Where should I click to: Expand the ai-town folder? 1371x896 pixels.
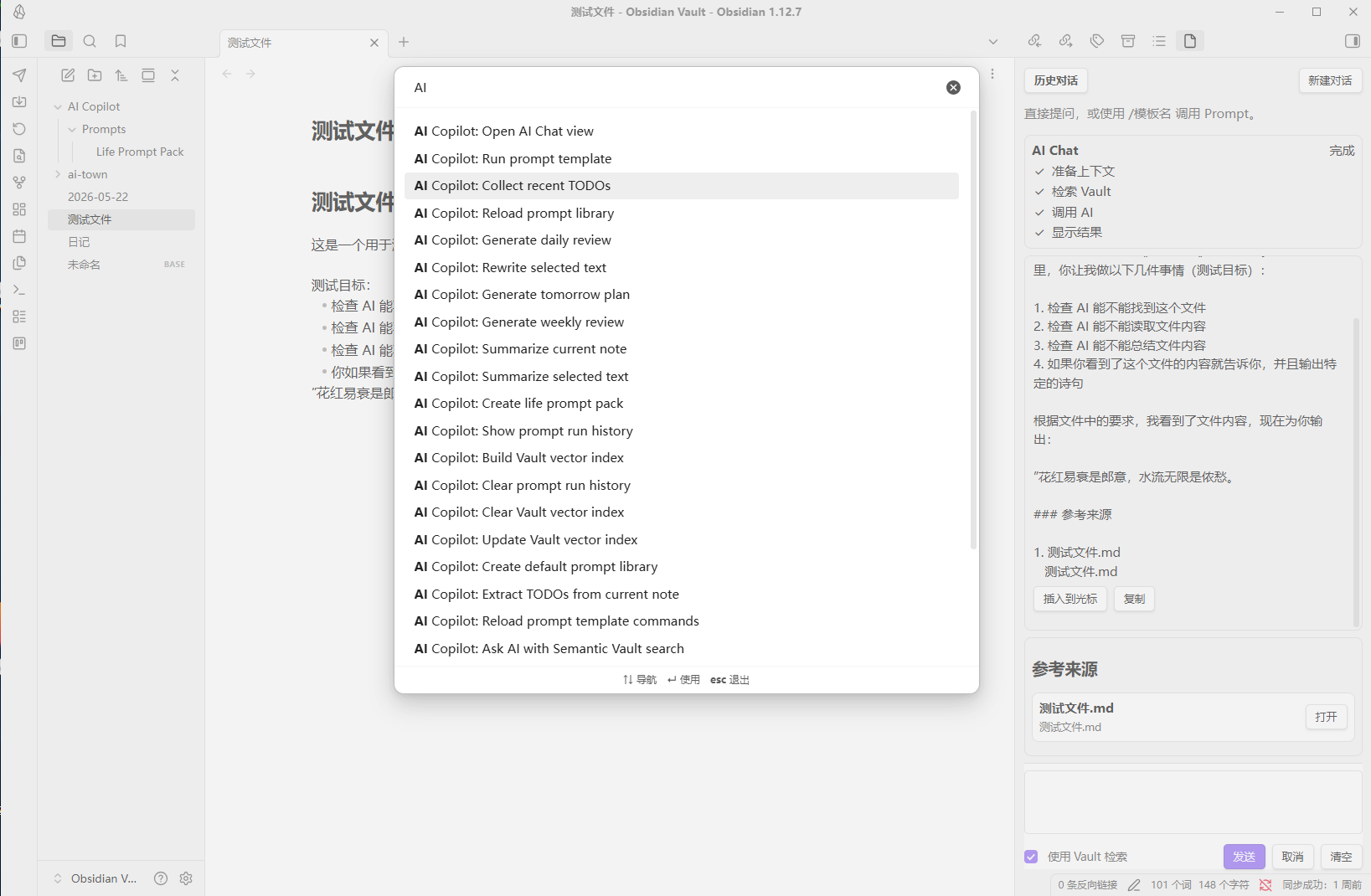(58, 174)
